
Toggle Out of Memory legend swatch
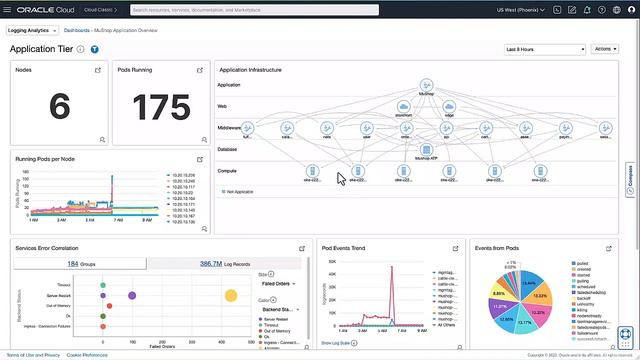click(x=260, y=331)
